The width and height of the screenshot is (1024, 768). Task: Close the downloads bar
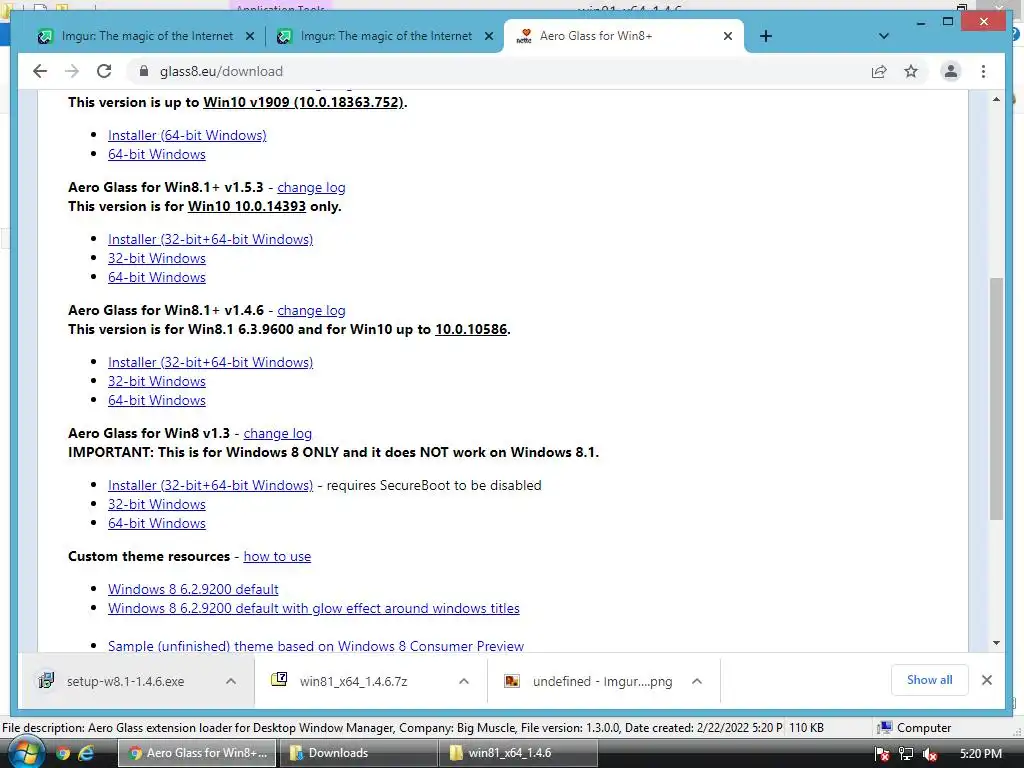987,680
